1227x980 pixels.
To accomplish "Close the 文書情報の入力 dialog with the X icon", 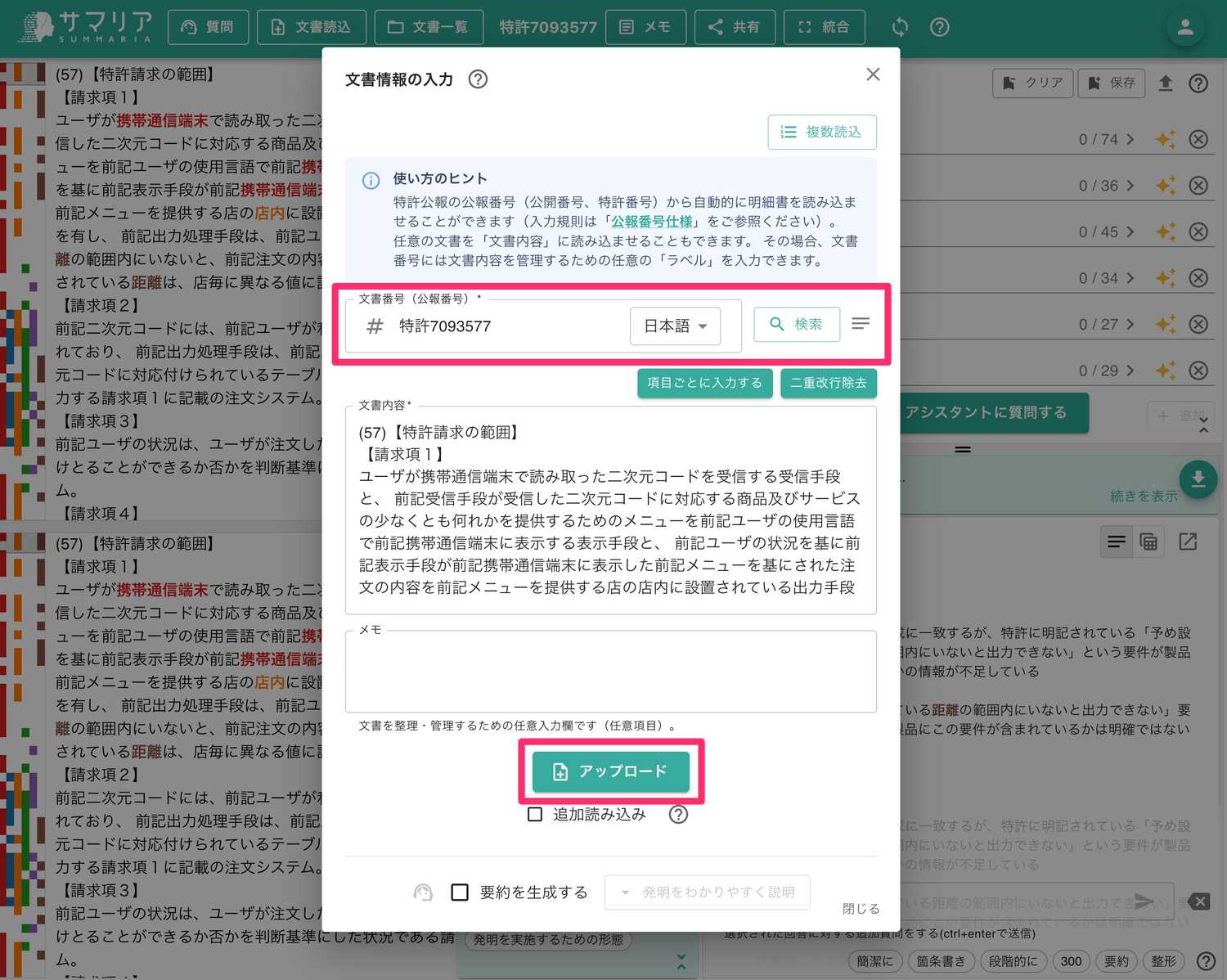I will pyautogui.click(x=873, y=74).
